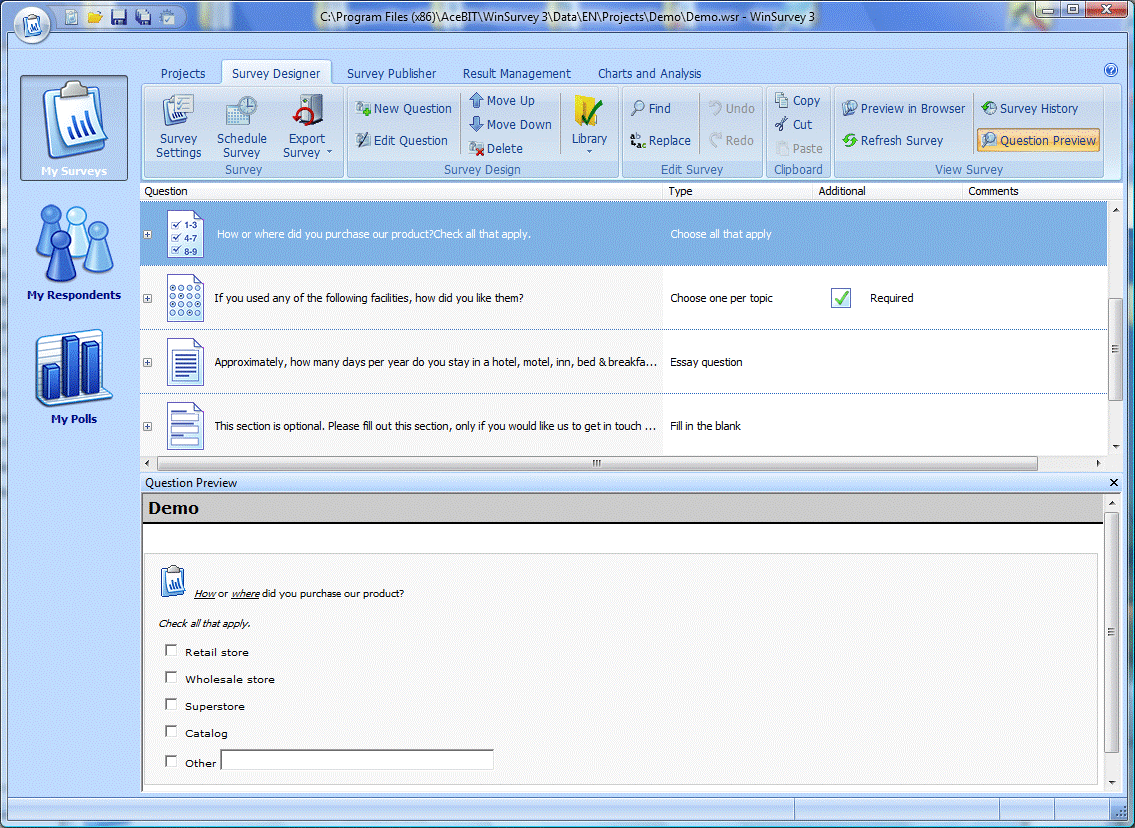
Task: Click the Save All quick-access icon
Action: click(x=143, y=17)
